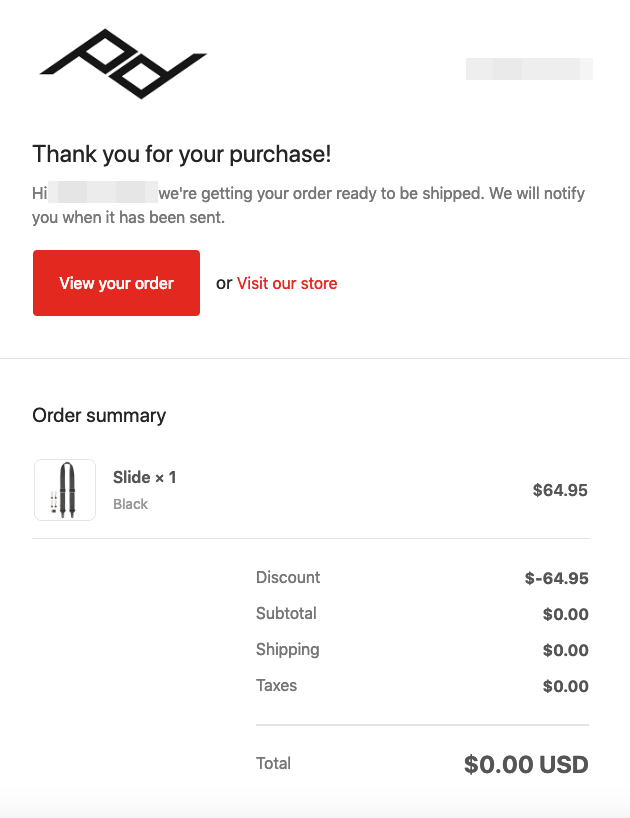Viewport: 630px width, 818px height.
Task: Click the $64.95 item price
Action: [560, 490]
